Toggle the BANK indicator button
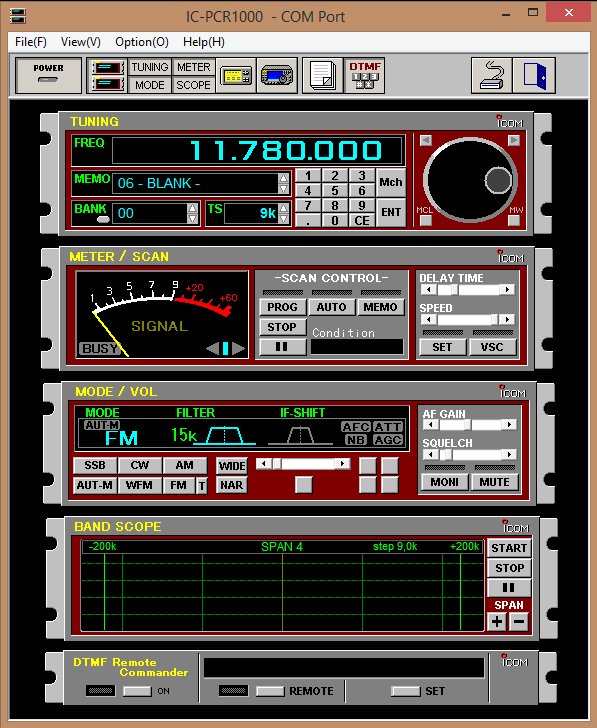 (x=103, y=219)
